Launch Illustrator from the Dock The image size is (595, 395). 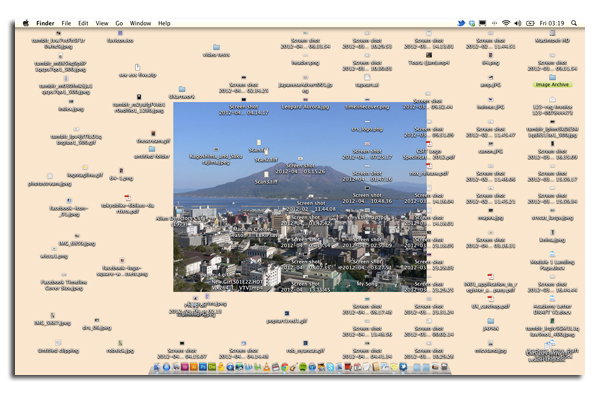194,367
